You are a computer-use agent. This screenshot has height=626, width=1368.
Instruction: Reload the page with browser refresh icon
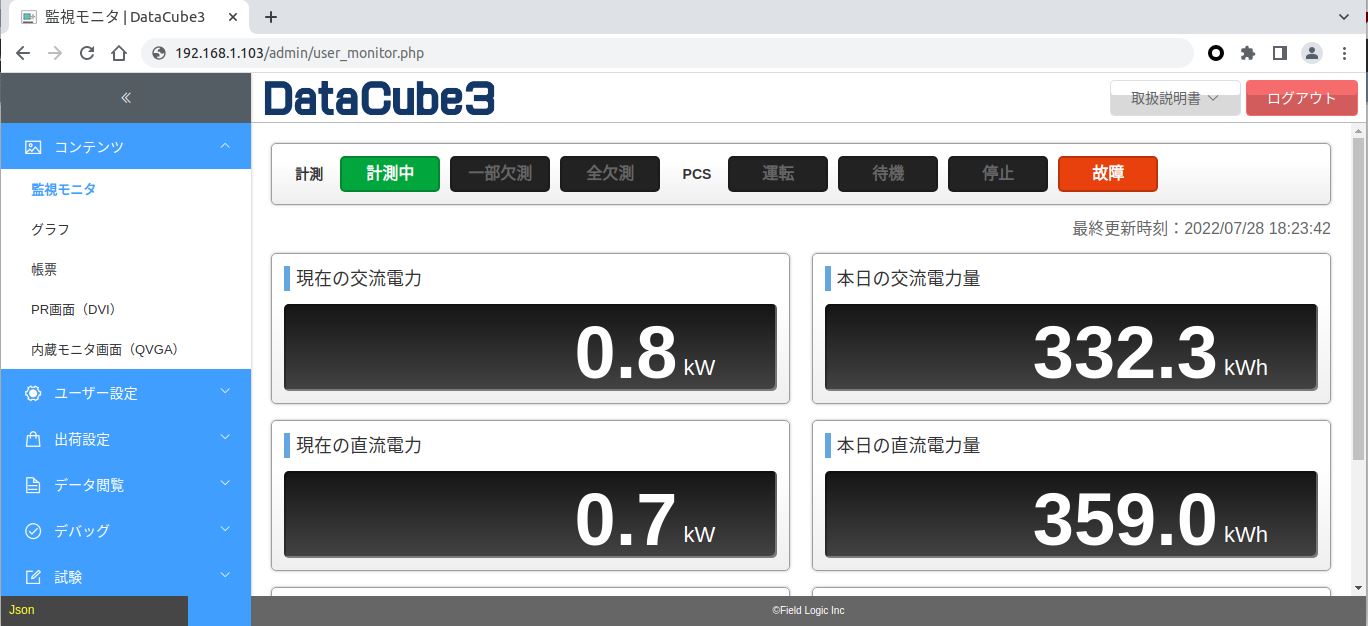click(x=87, y=53)
